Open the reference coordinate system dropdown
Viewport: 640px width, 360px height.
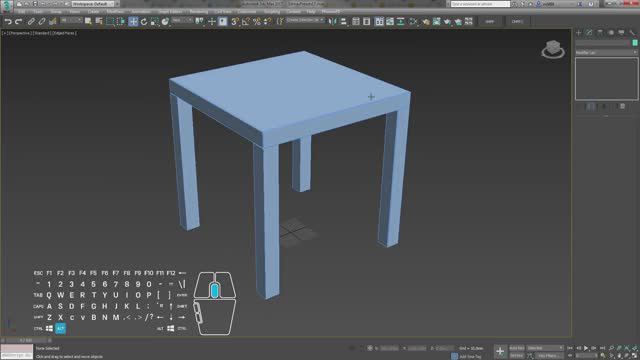[182, 20]
